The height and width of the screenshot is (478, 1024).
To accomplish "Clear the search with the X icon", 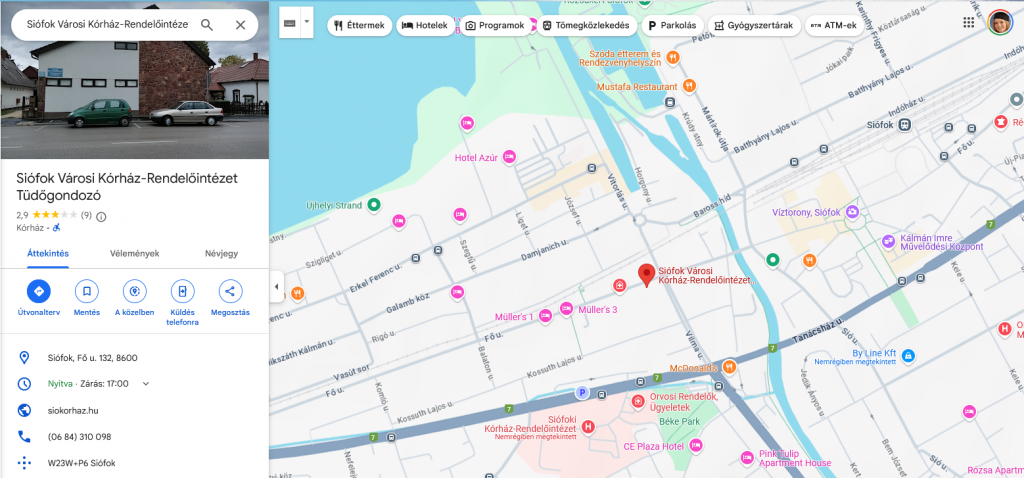I will (240, 25).
